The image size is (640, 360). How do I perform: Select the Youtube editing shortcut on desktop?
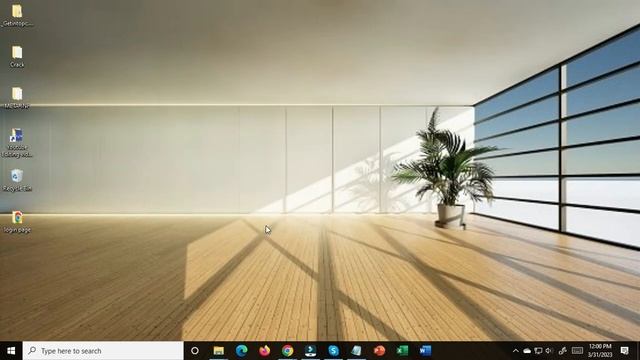tap(17, 143)
